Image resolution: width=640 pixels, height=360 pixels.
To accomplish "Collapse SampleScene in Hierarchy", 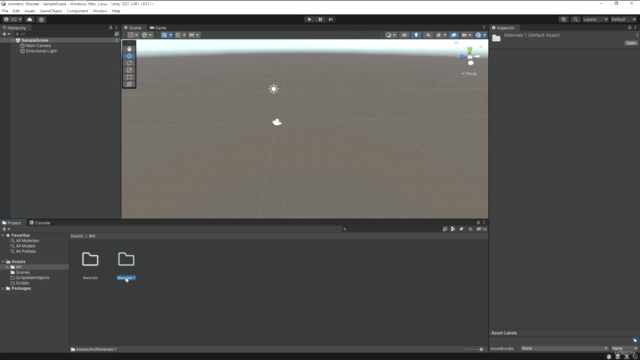I will click(13, 40).
